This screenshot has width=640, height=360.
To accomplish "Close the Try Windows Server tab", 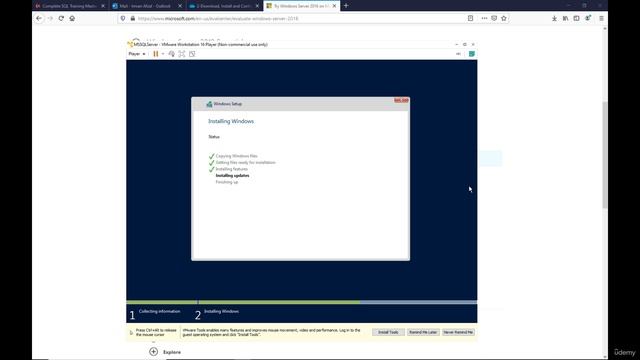I will coord(334,6).
